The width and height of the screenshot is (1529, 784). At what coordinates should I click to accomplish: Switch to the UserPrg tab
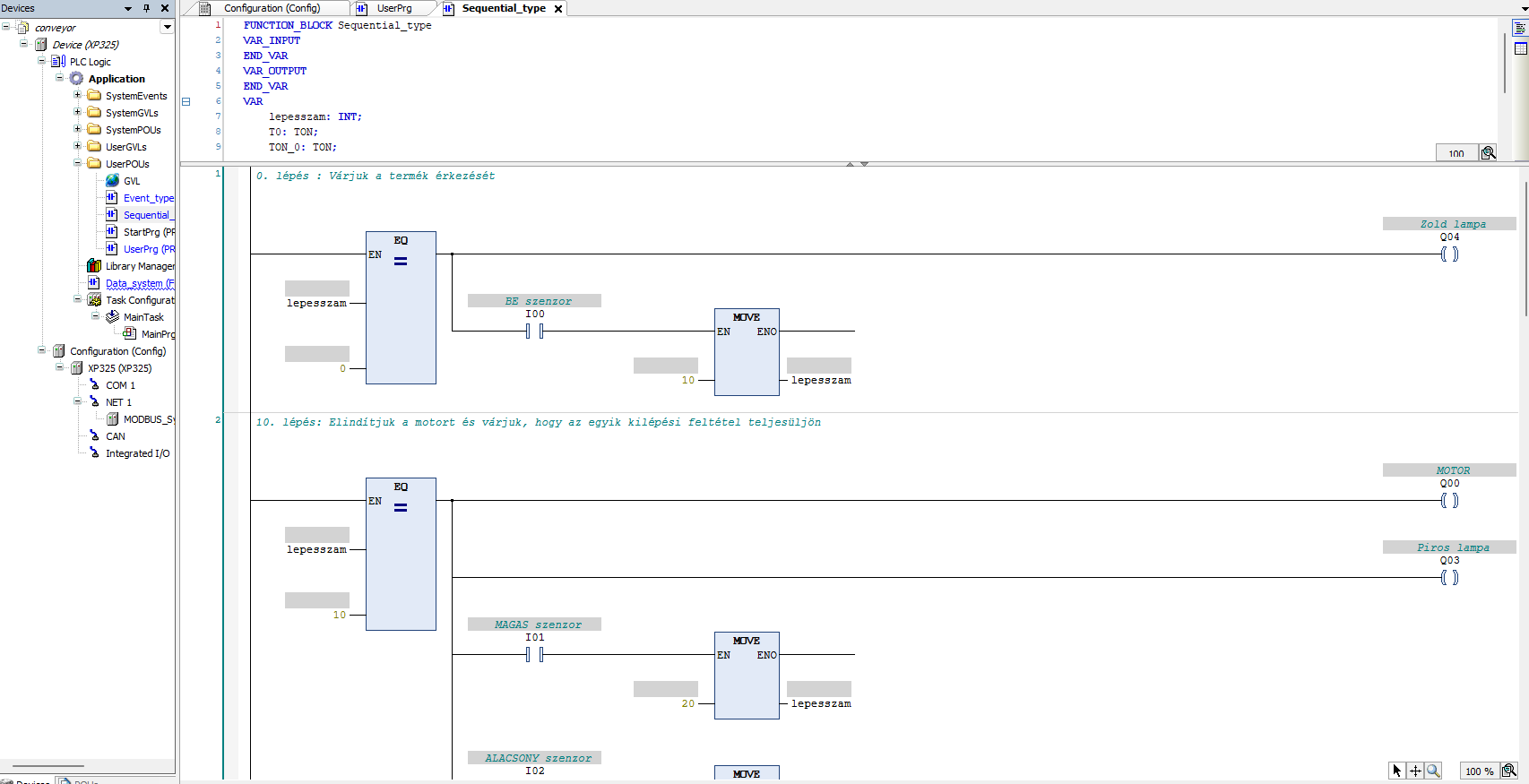tap(393, 8)
